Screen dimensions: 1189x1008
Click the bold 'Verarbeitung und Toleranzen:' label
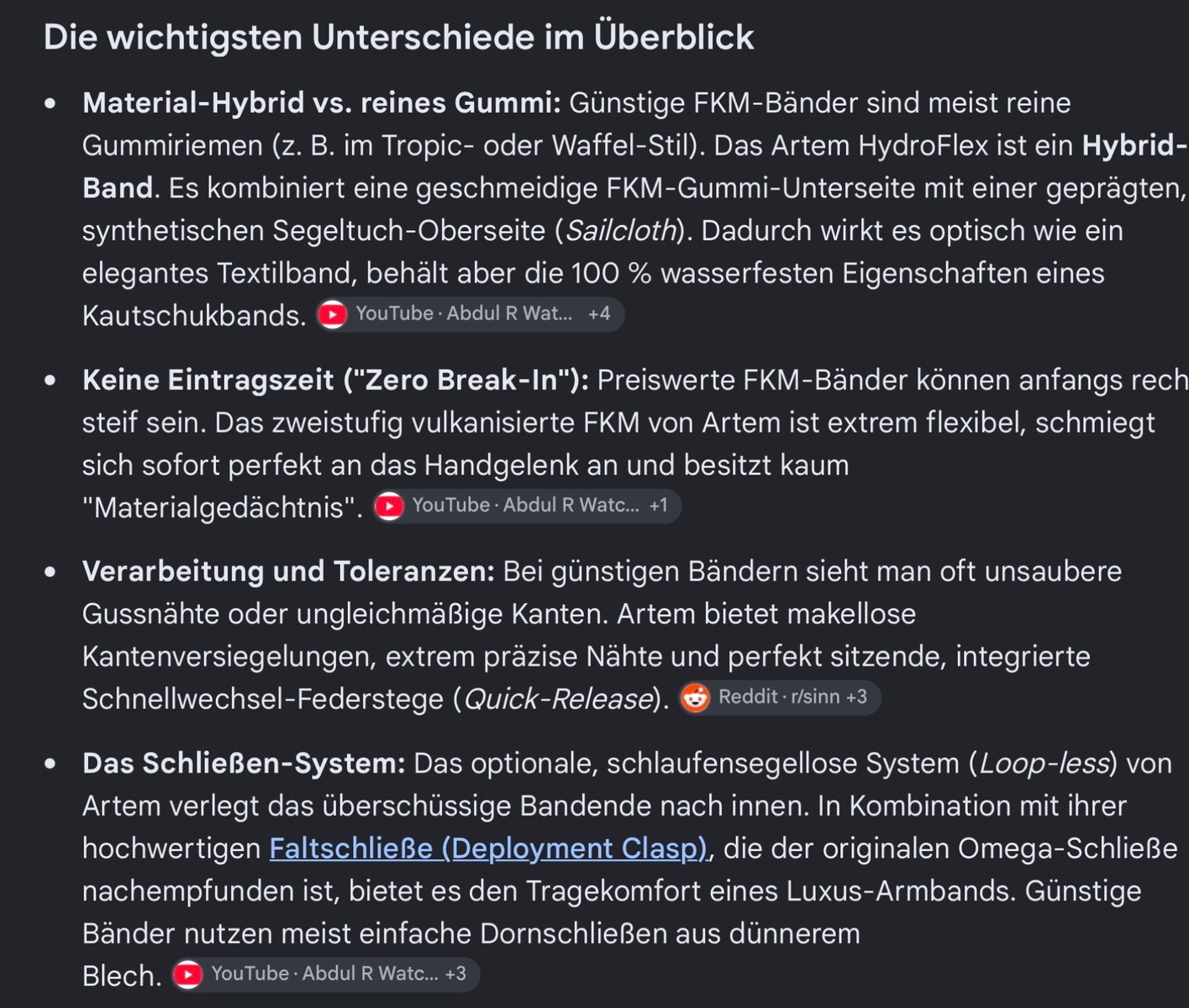tap(288, 571)
